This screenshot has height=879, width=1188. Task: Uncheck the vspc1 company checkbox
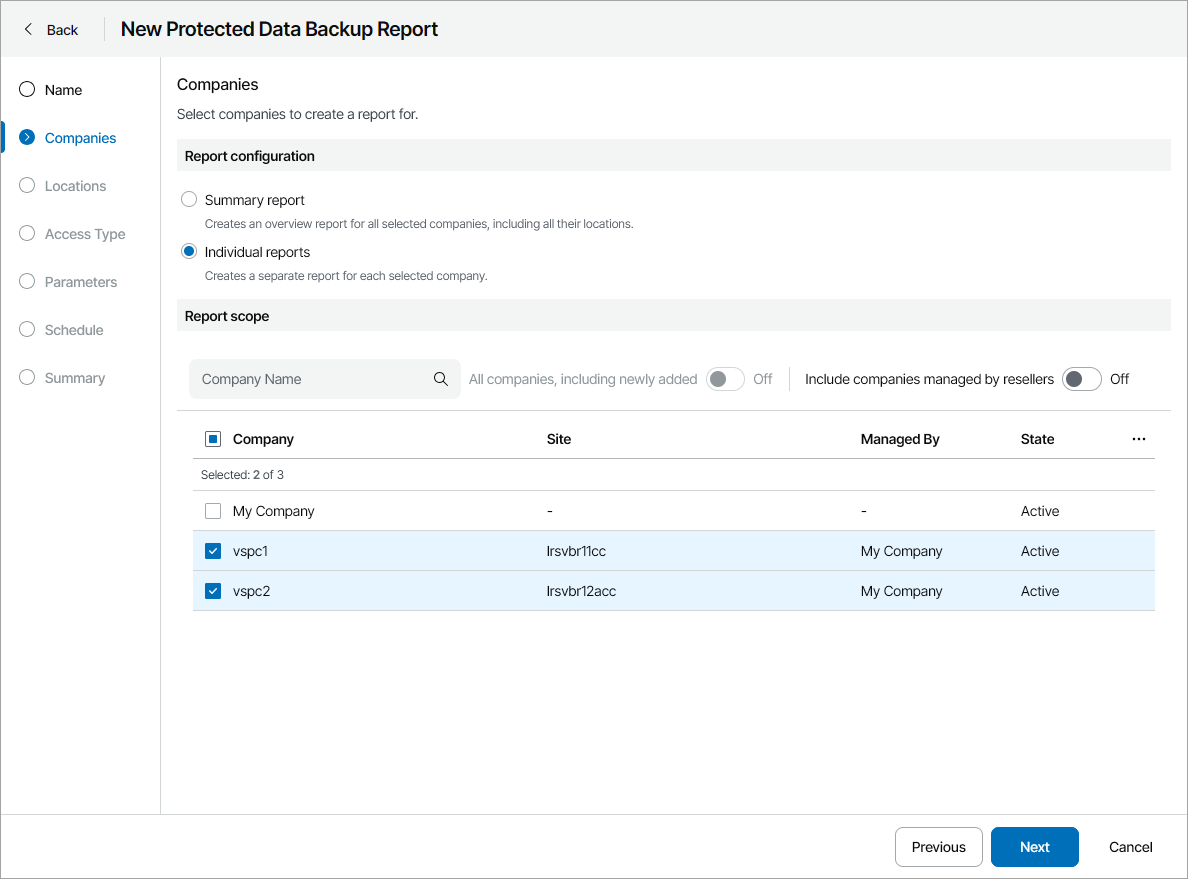click(213, 551)
